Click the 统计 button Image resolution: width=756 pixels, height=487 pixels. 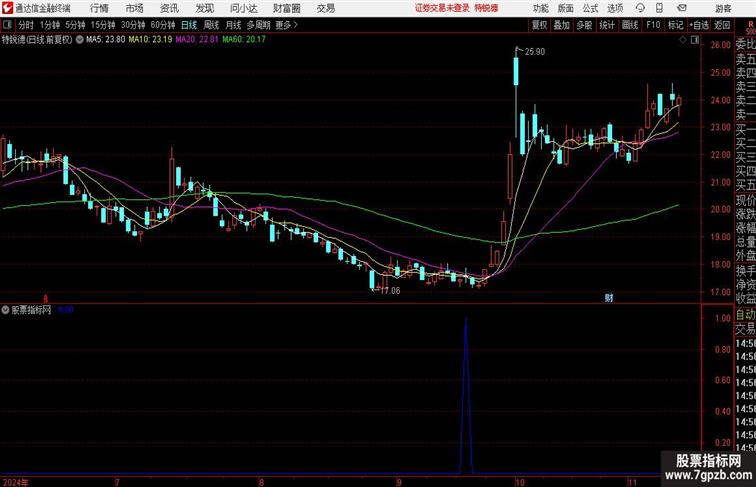pos(607,25)
